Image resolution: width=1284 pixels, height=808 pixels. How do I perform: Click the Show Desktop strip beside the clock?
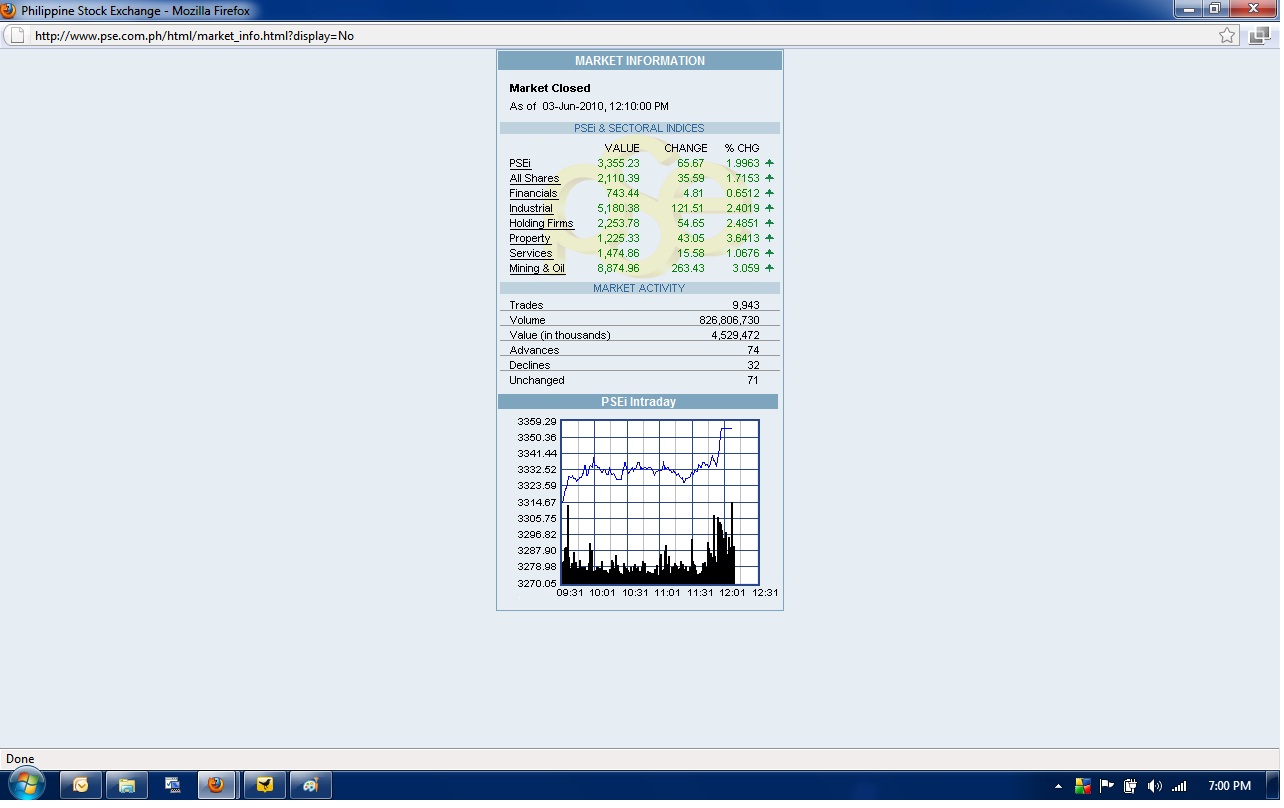pos(1273,785)
